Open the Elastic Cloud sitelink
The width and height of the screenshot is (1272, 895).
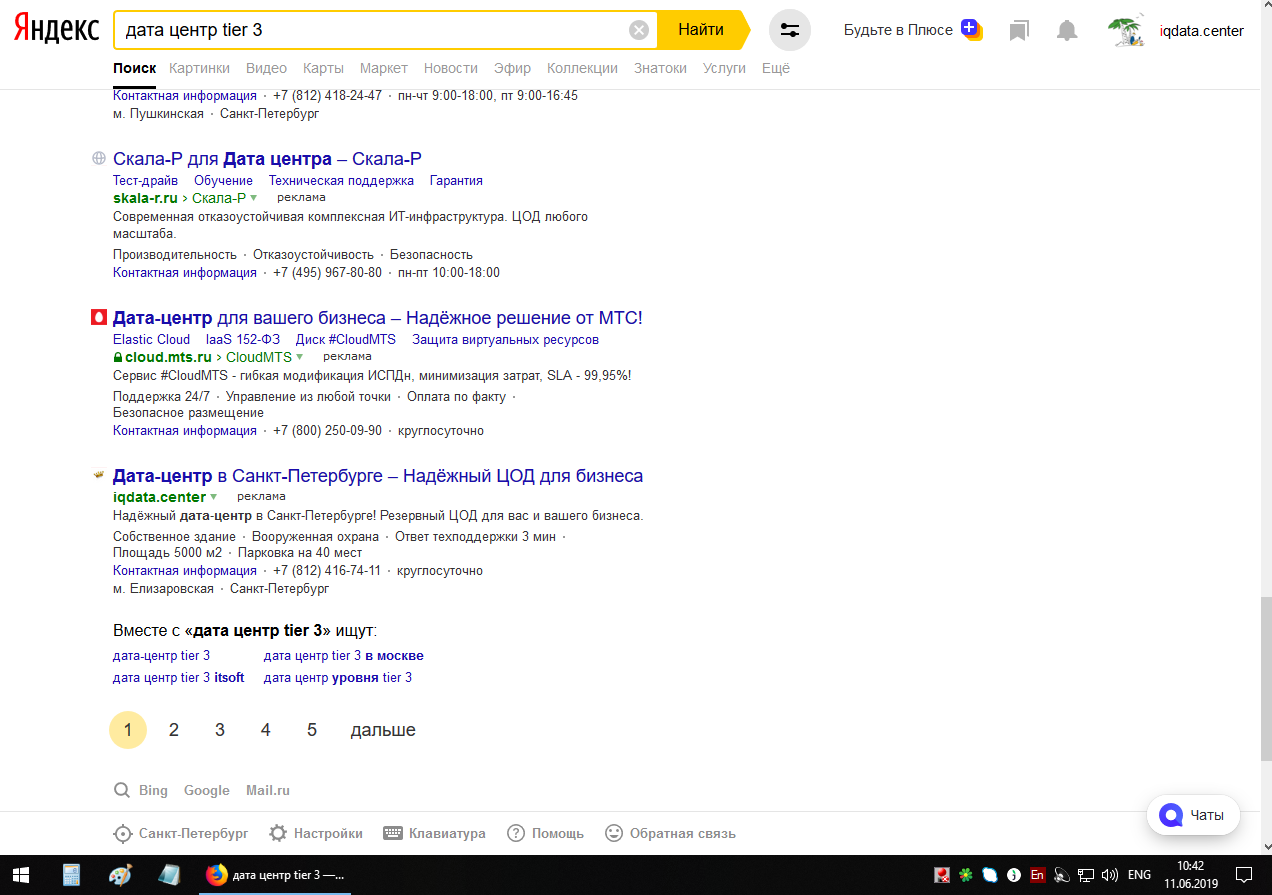(151, 339)
